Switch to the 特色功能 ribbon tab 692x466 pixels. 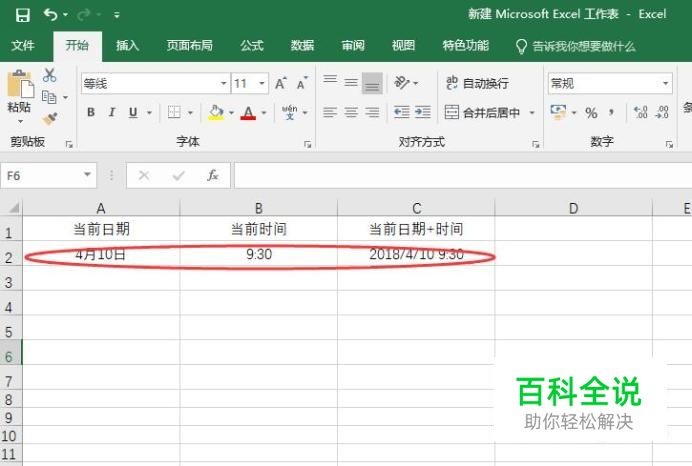pos(466,45)
